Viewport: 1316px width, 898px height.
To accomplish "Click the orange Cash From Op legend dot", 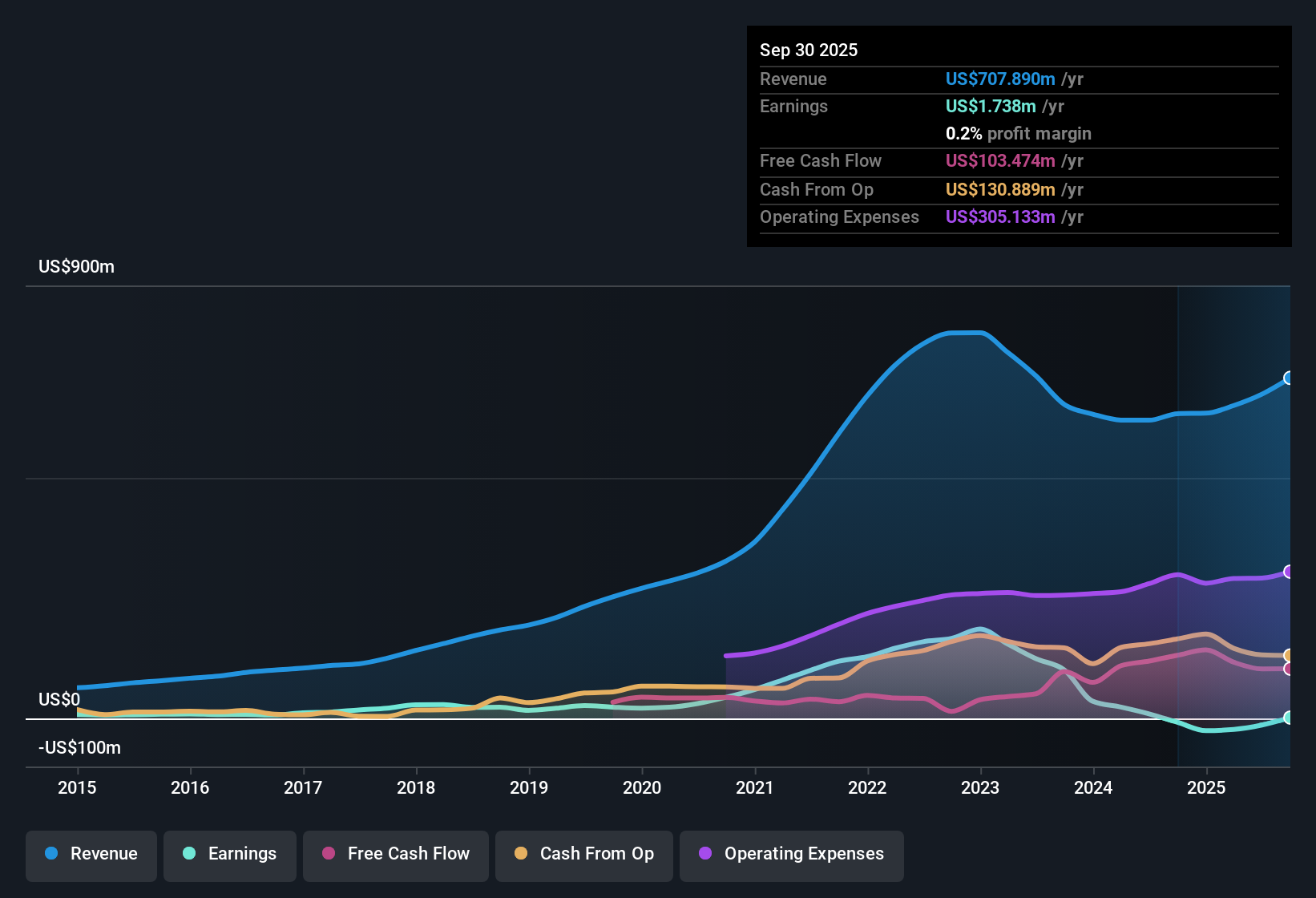I will click(520, 854).
